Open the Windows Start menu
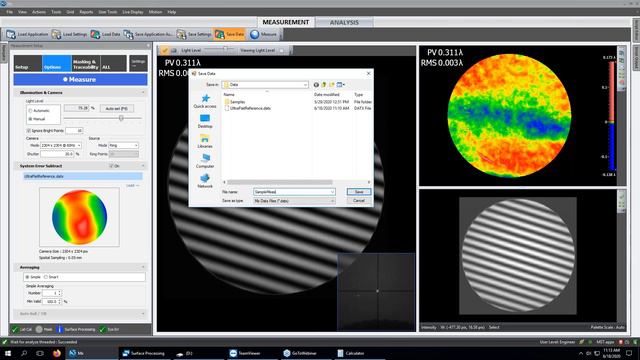 pyautogui.click(x=8, y=353)
